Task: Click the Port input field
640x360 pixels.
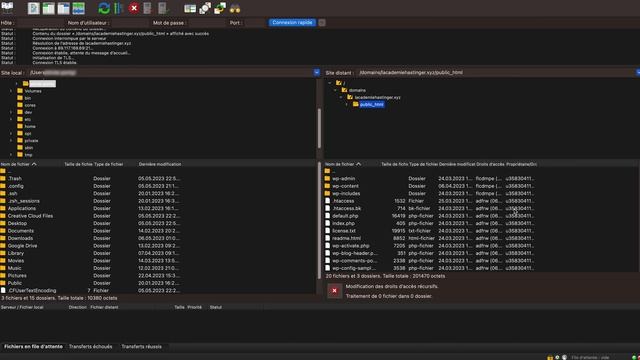Action: [255, 23]
